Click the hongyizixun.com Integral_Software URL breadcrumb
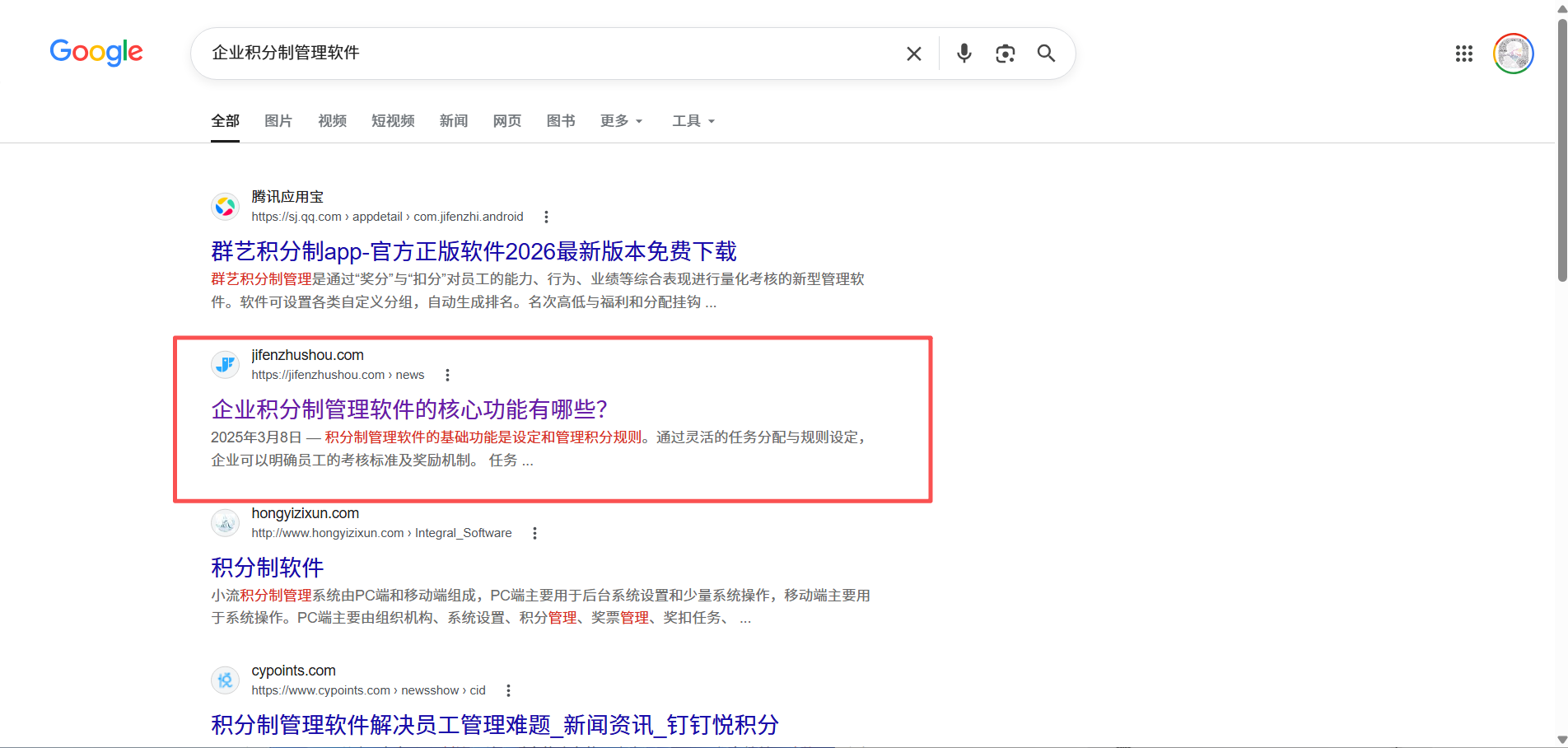This screenshot has width=1568, height=748. (381, 533)
